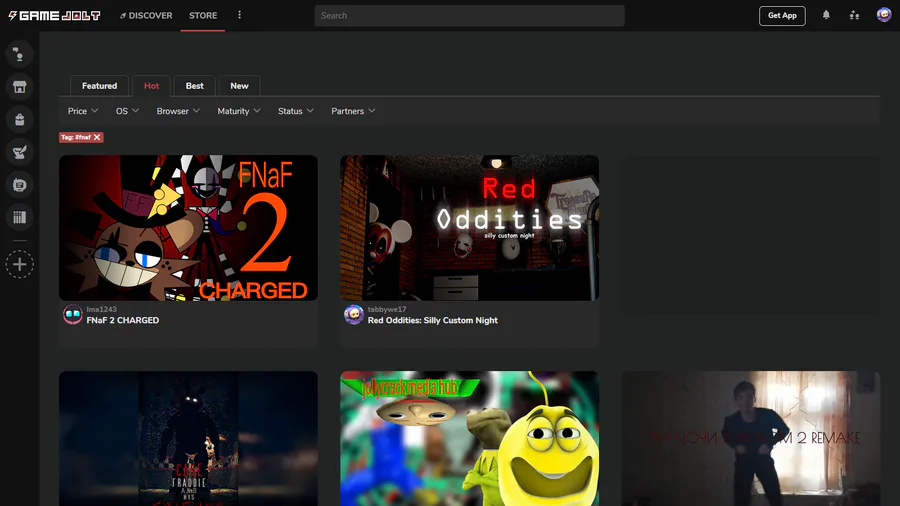Click the Game Jolt logo
Screen dimensions: 900x506
pos(55,15)
